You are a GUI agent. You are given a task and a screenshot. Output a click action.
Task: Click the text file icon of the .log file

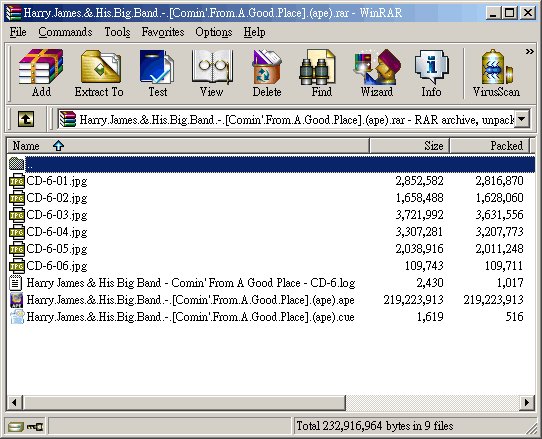tap(16, 283)
